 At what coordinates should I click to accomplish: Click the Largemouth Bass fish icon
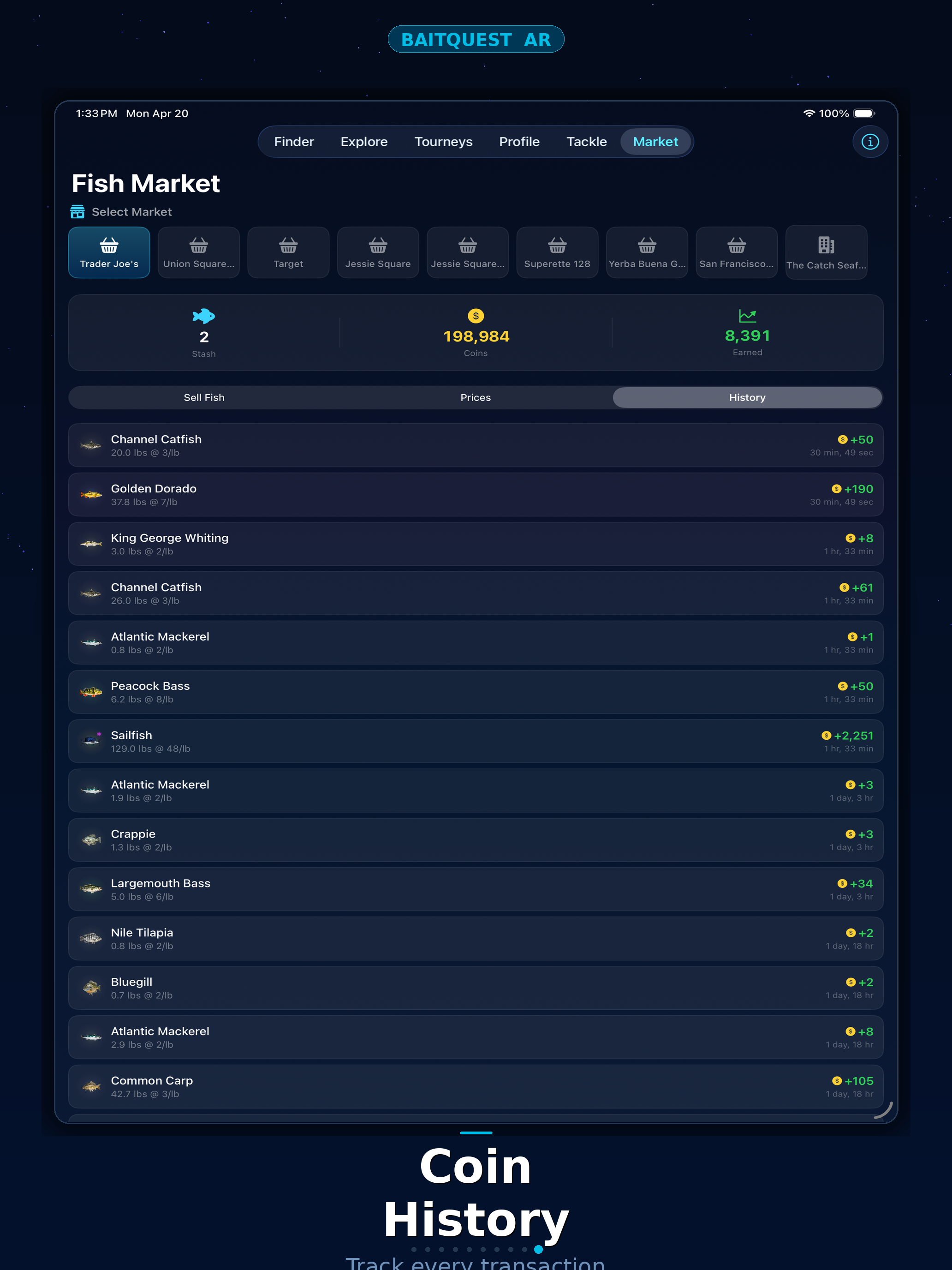pyautogui.click(x=91, y=889)
